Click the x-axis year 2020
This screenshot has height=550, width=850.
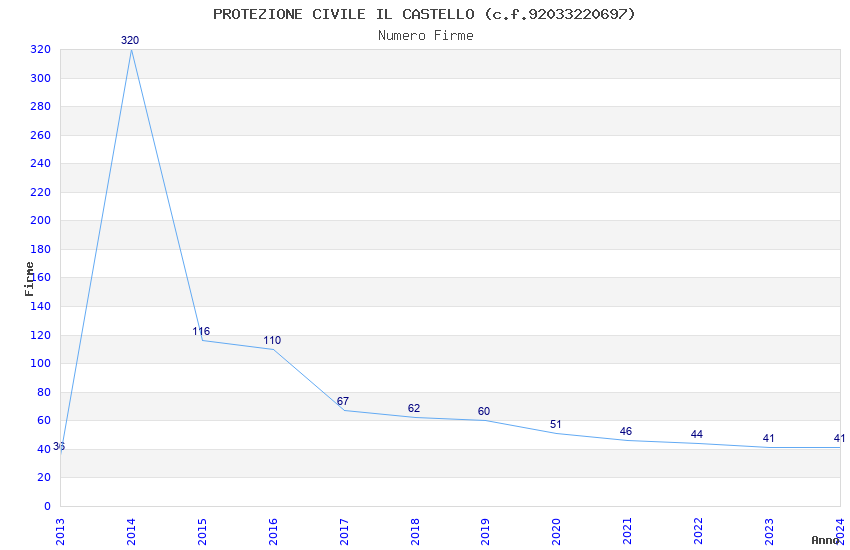tap(557, 532)
